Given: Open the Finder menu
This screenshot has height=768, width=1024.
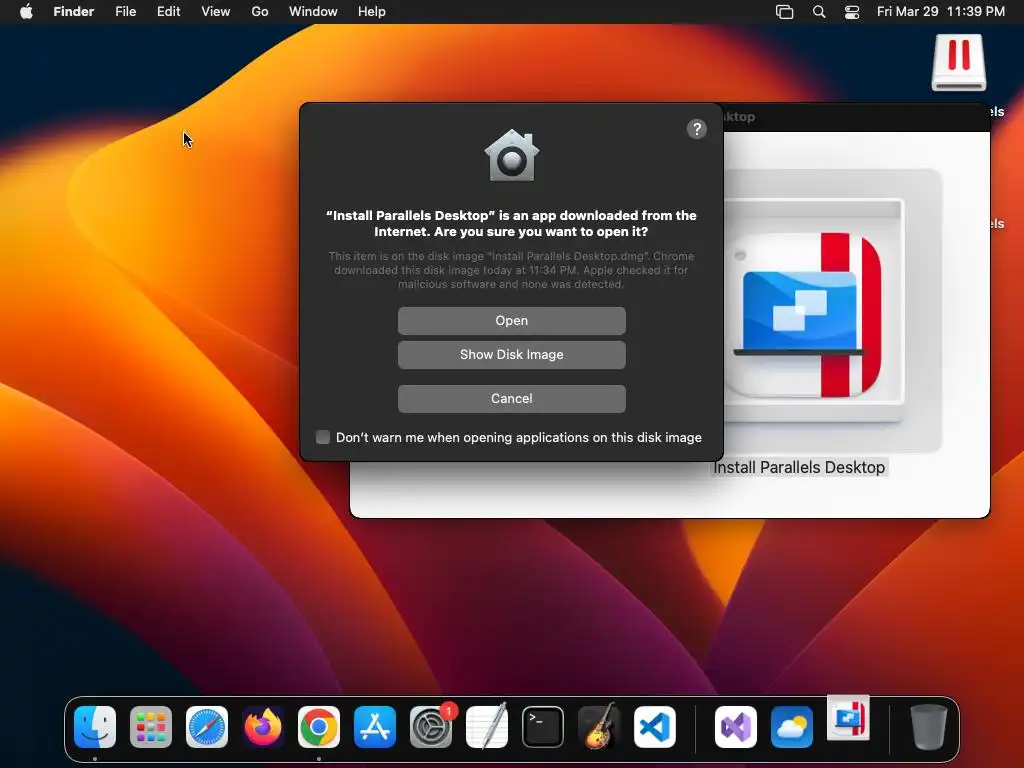Looking at the screenshot, I should 74,12.
